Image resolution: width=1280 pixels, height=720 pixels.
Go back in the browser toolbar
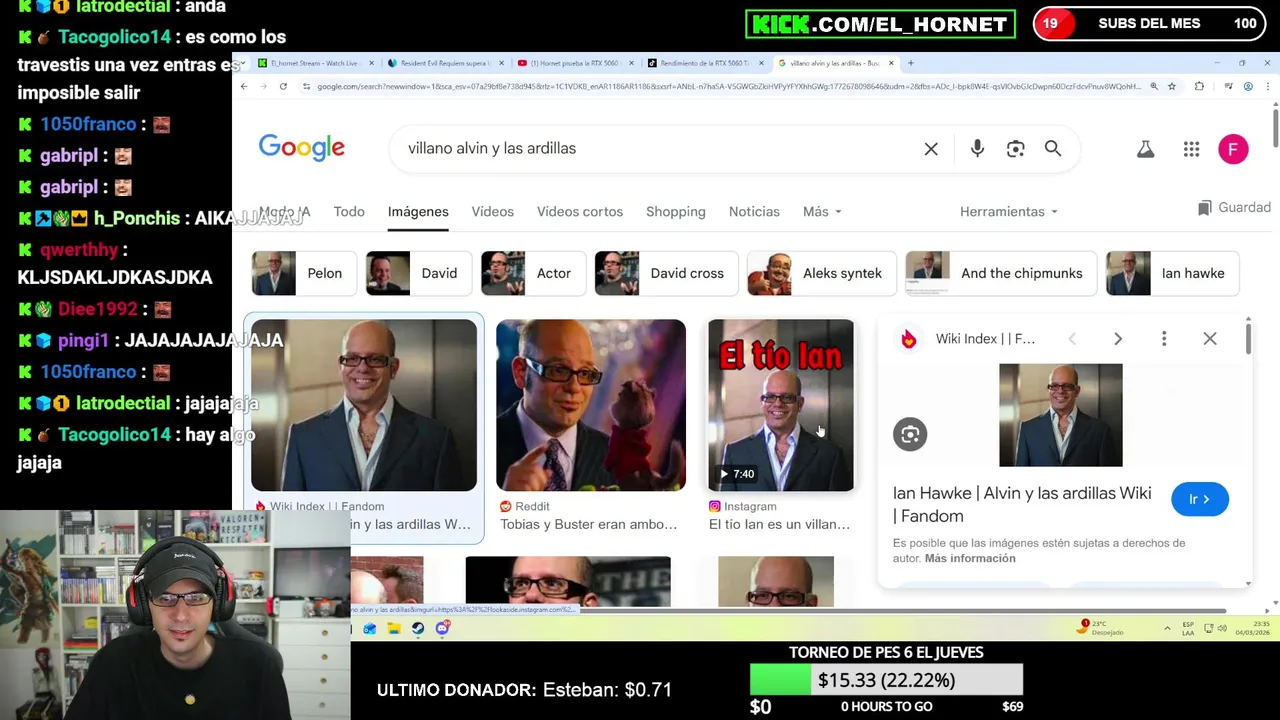coord(244,87)
